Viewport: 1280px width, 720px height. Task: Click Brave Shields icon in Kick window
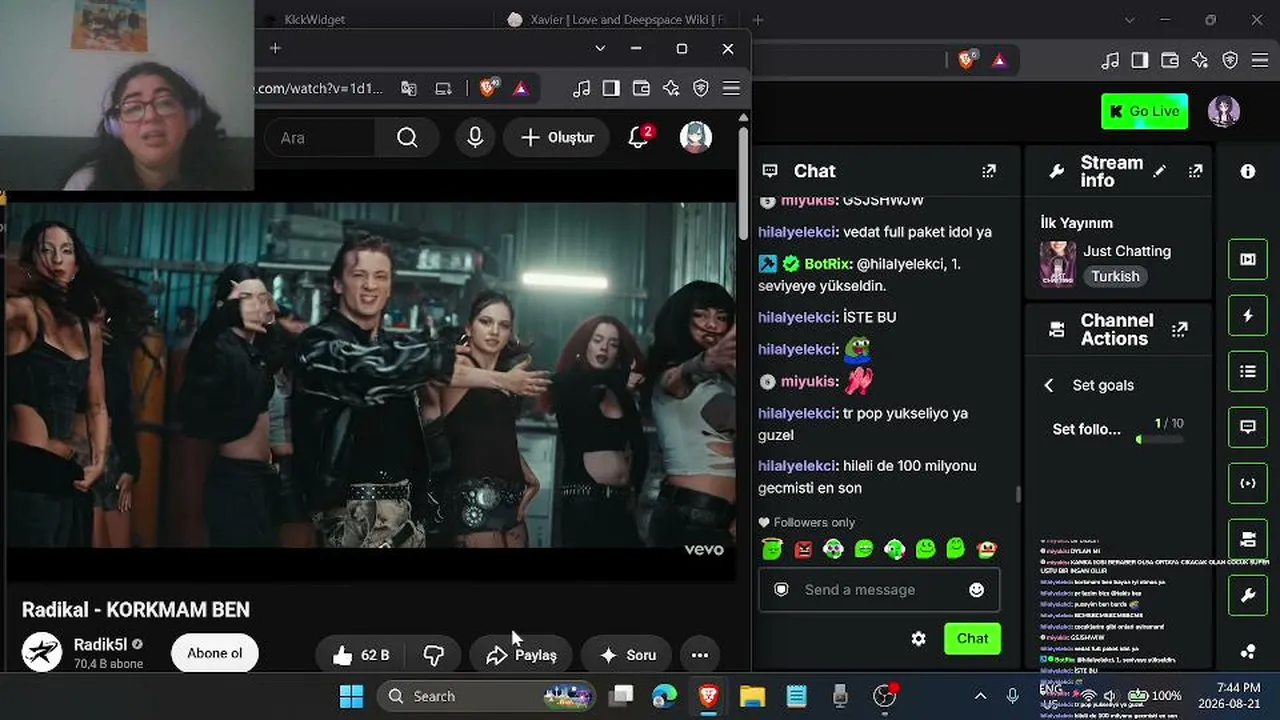967,60
